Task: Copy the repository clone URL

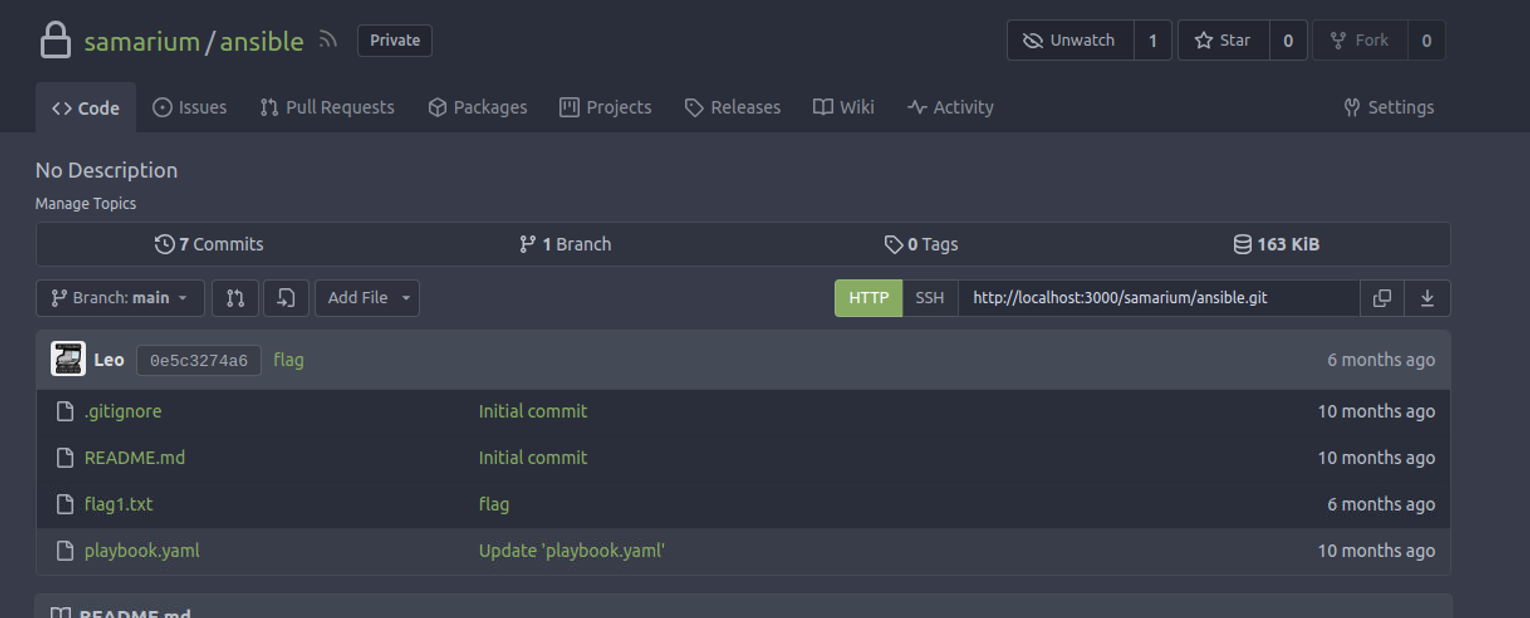Action: [x=1382, y=298]
